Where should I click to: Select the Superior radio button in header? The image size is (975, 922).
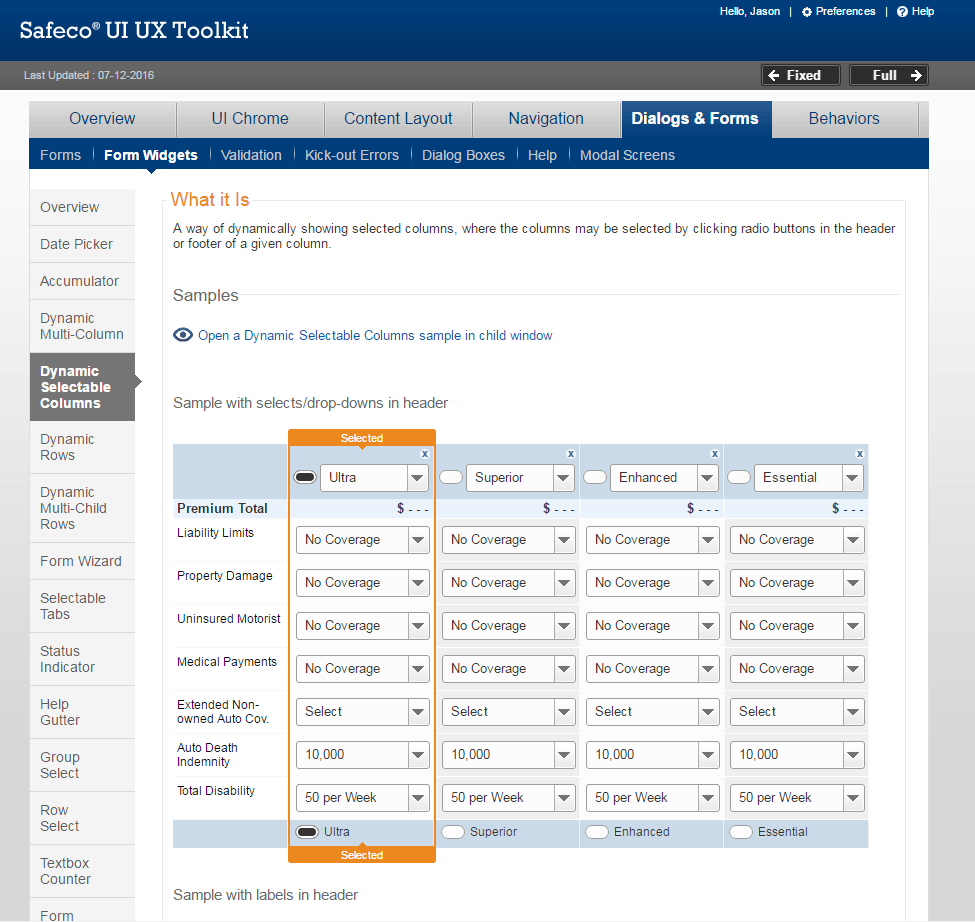(x=452, y=478)
